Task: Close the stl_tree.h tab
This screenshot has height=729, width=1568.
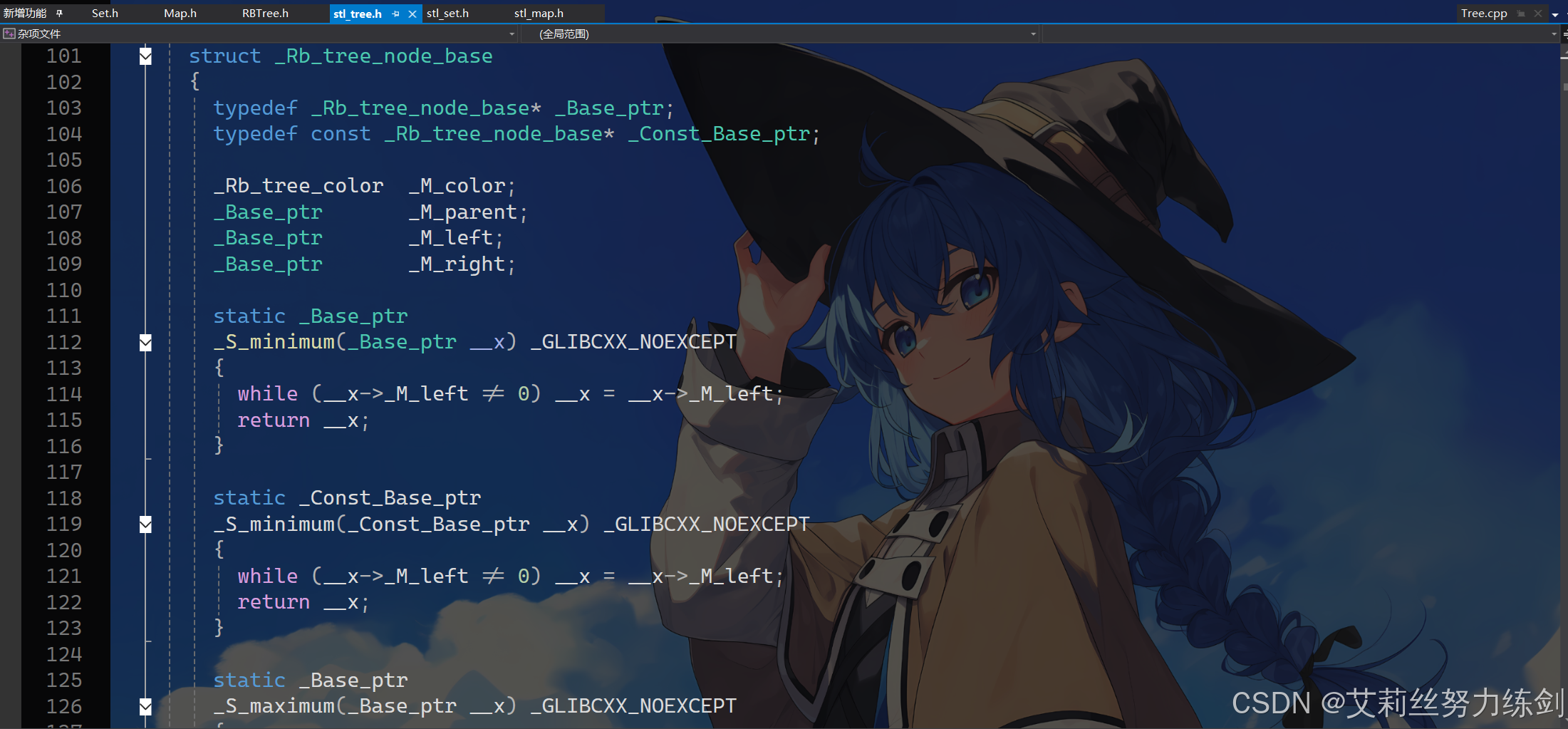Action: pos(412,14)
